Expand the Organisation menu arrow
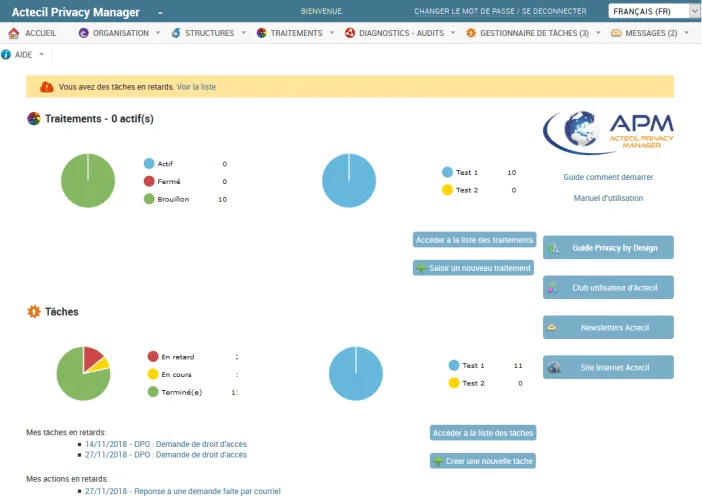 click(x=158, y=33)
